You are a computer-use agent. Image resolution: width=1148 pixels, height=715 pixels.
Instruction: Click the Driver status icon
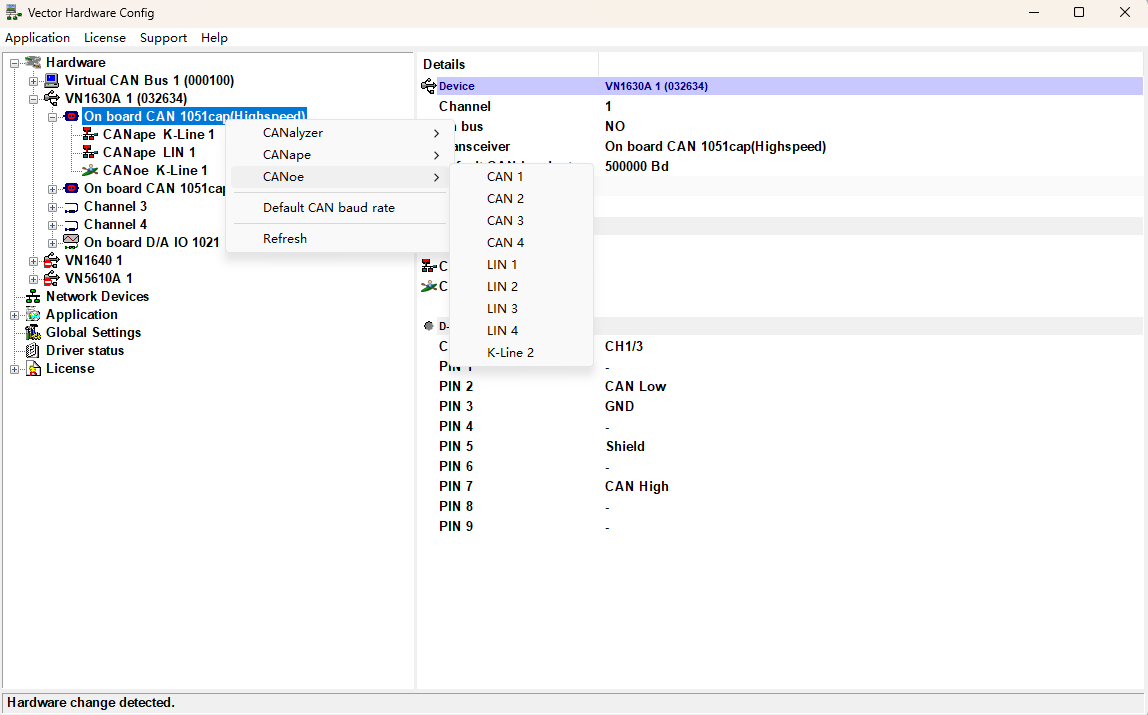[x=33, y=351]
